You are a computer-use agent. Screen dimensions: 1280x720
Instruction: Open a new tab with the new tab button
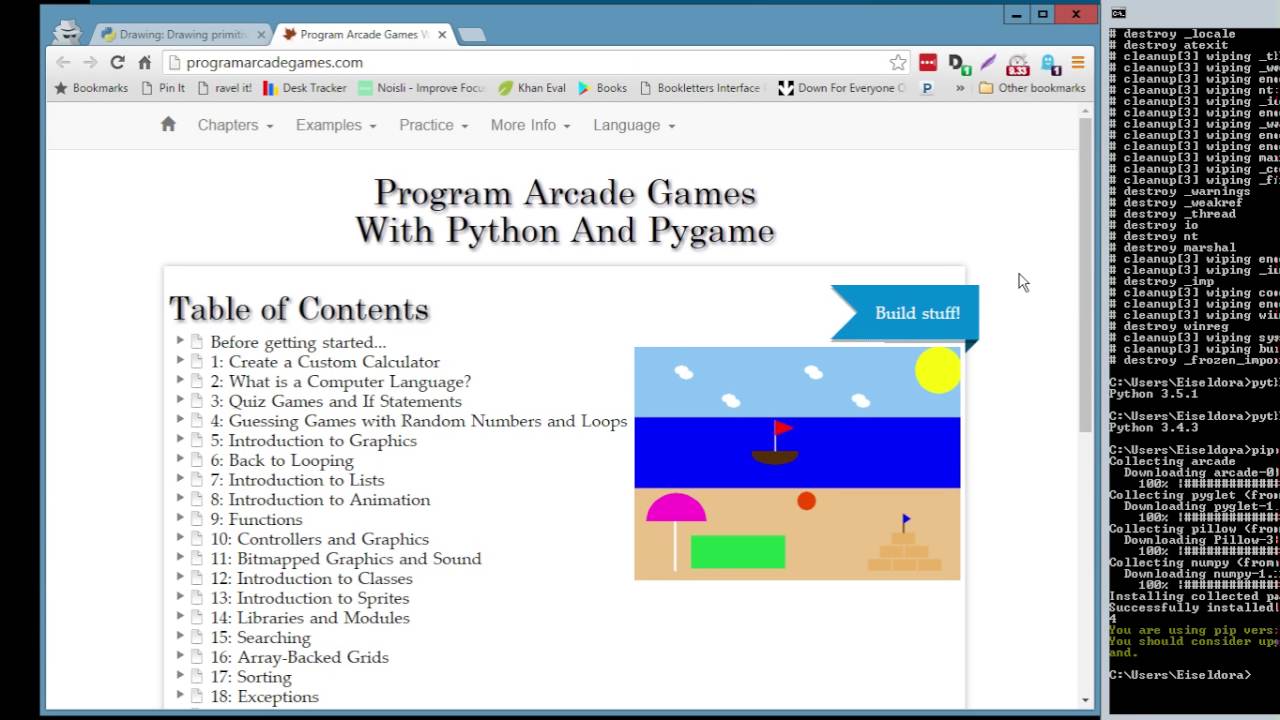471,35
